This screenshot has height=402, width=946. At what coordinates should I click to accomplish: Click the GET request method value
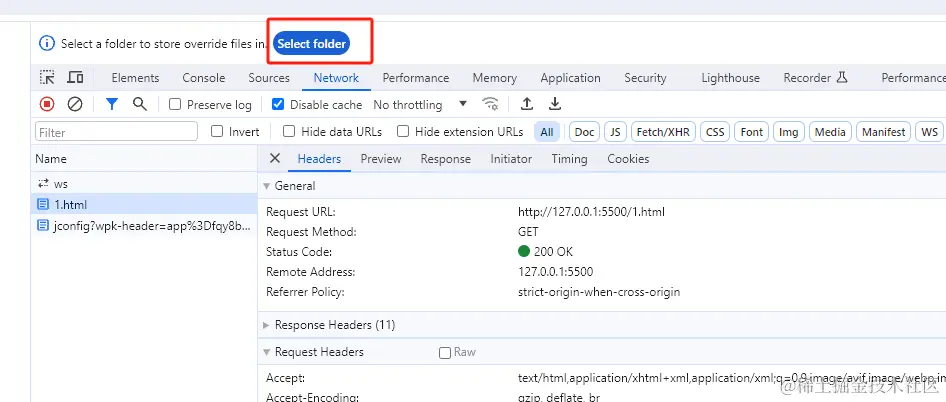528,232
